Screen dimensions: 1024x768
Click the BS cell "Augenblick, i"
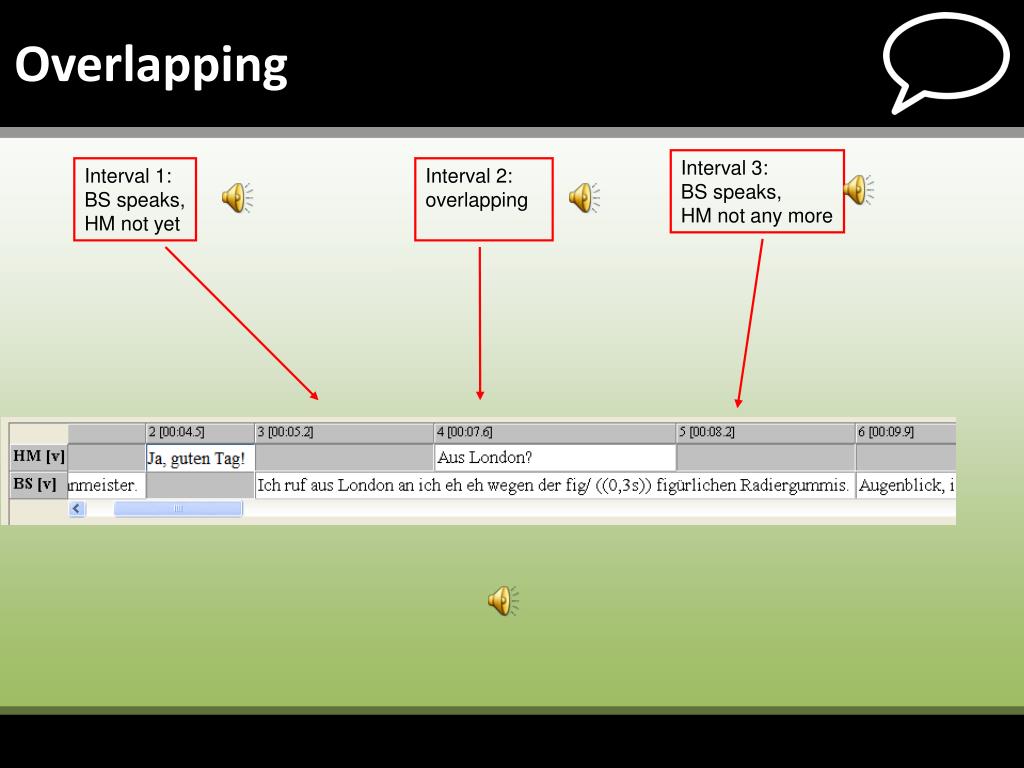[906, 485]
